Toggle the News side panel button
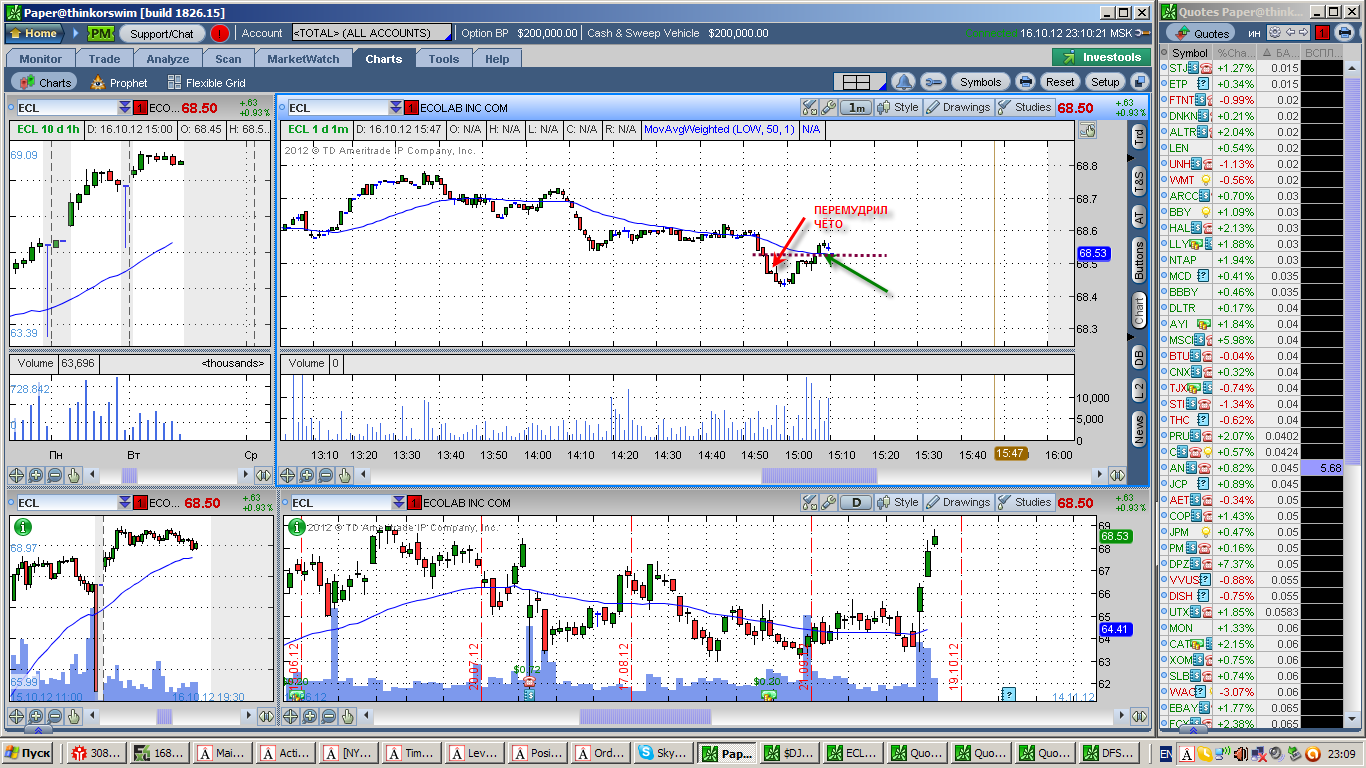Screen dimensions: 1366x768 (1138, 429)
